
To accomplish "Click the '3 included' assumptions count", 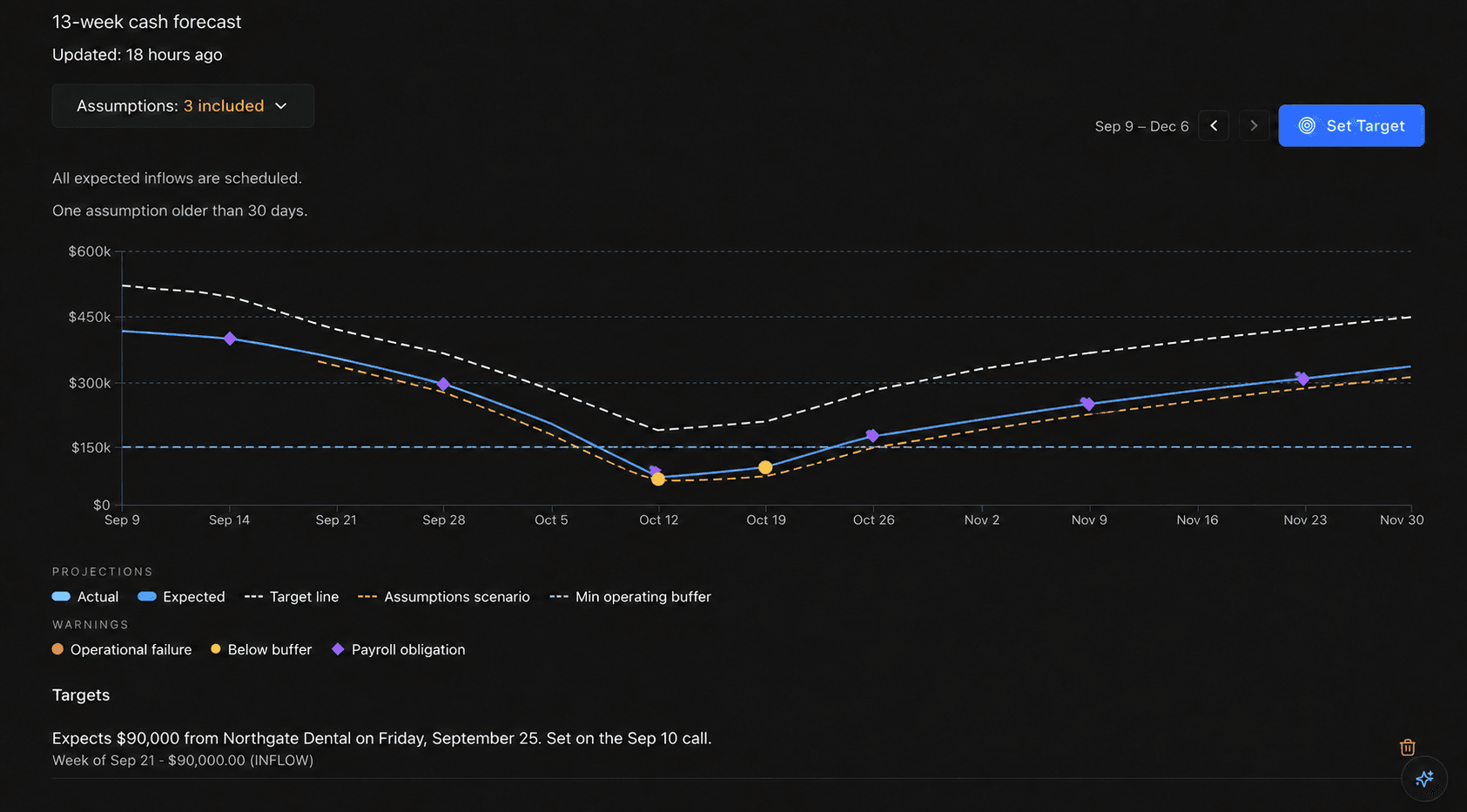I will tap(224, 106).
